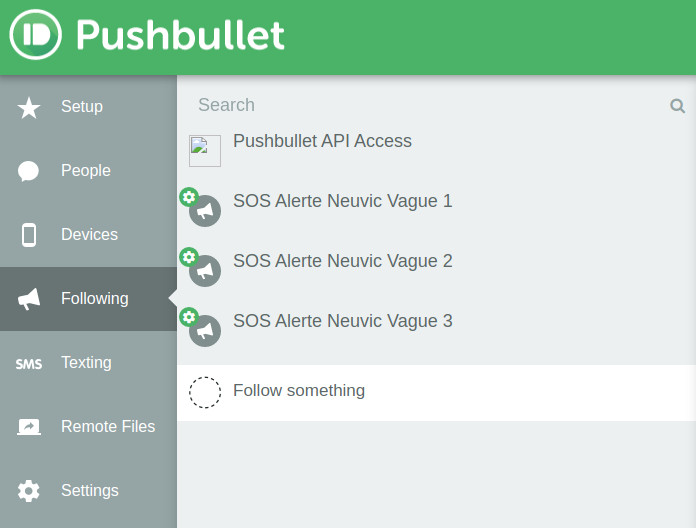Open the Setup menu item
This screenshot has width=696, height=528.
click(82, 107)
